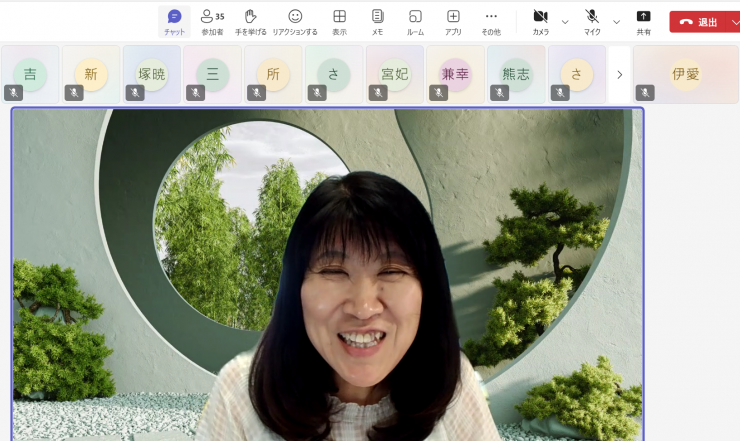Select participant tile 新
This screenshot has height=441, width=740.
click(x=91, y=74)
